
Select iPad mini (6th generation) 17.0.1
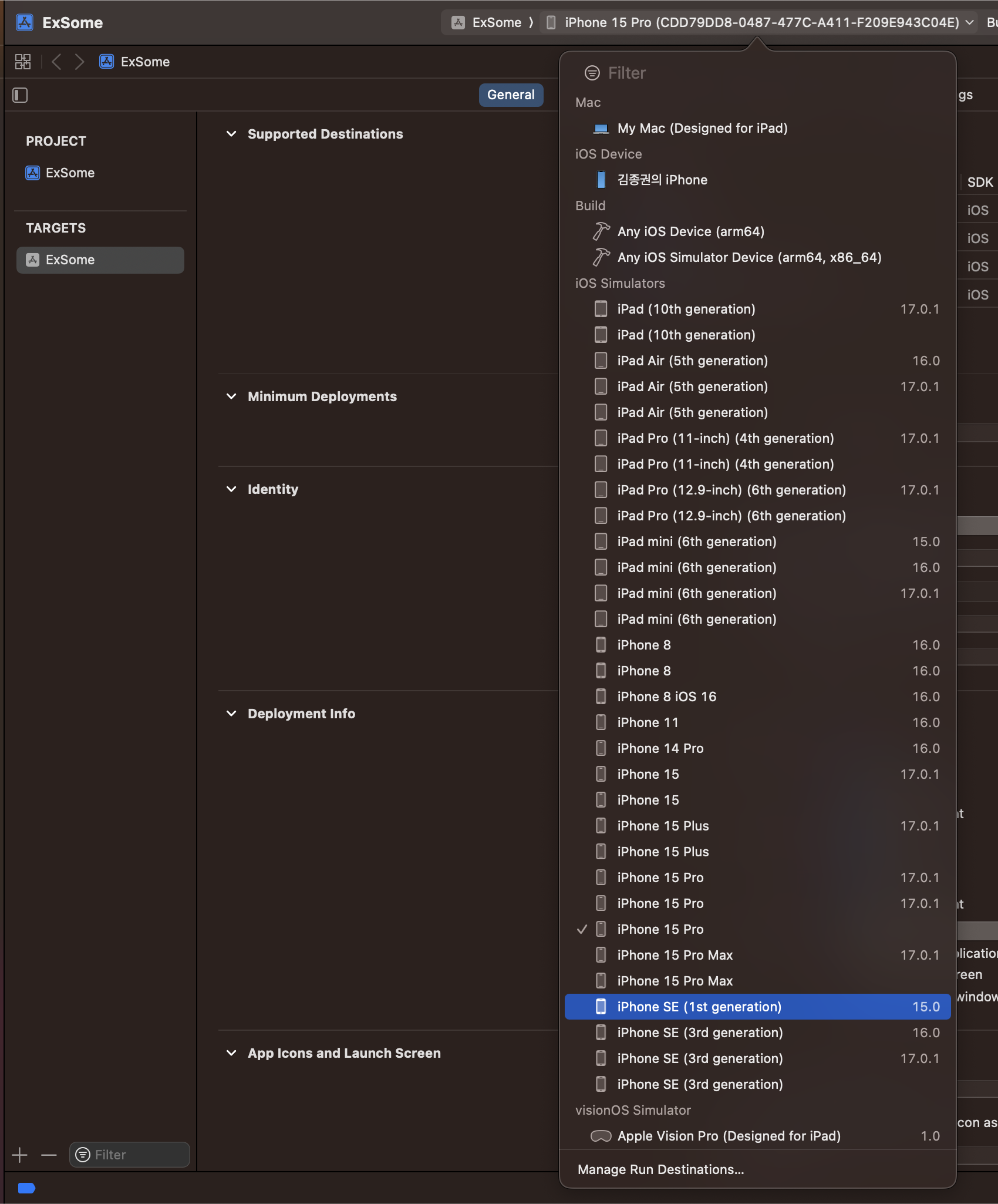[x=757, y=593]
